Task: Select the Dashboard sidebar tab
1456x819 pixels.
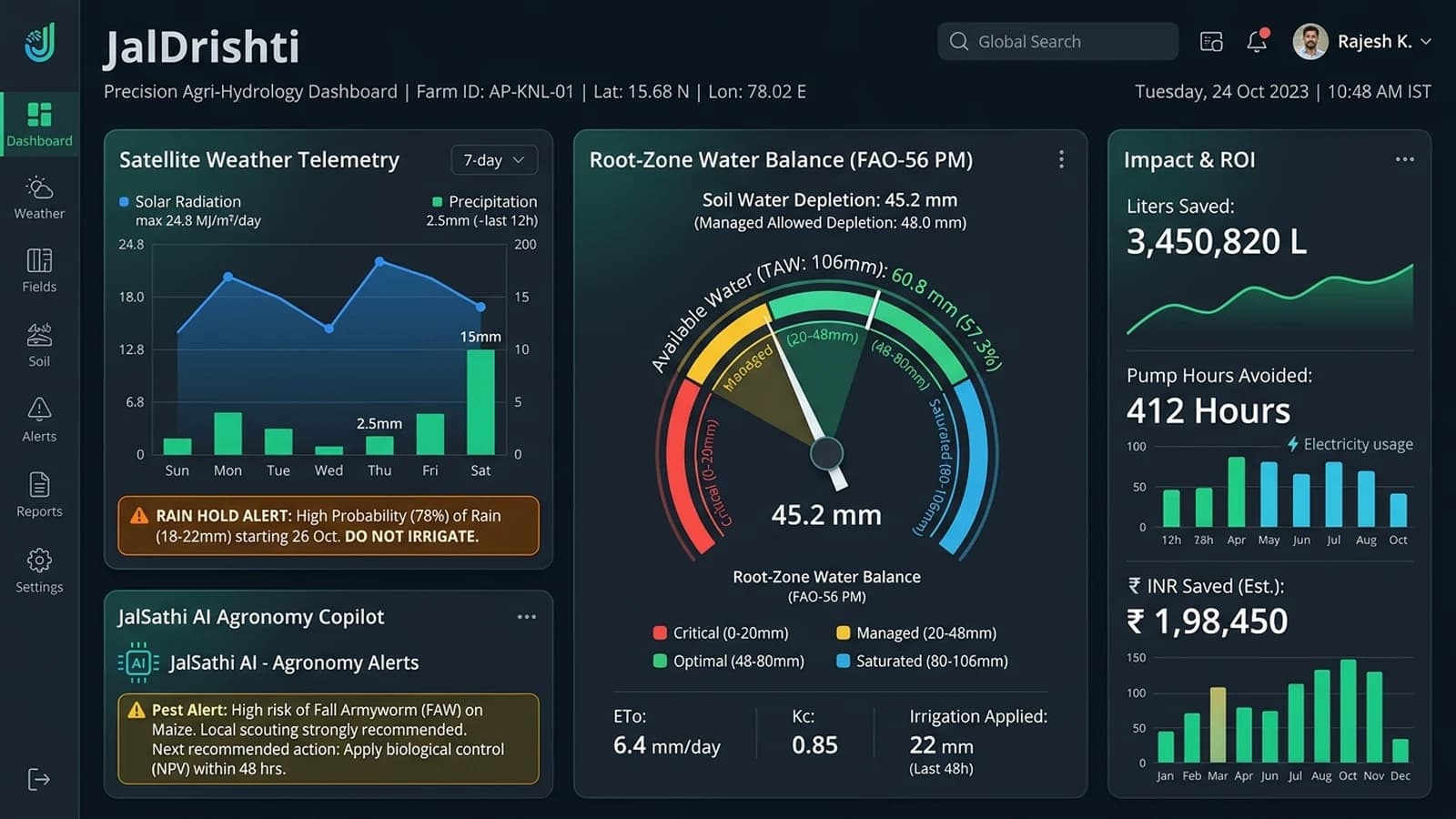Action: 39,125
